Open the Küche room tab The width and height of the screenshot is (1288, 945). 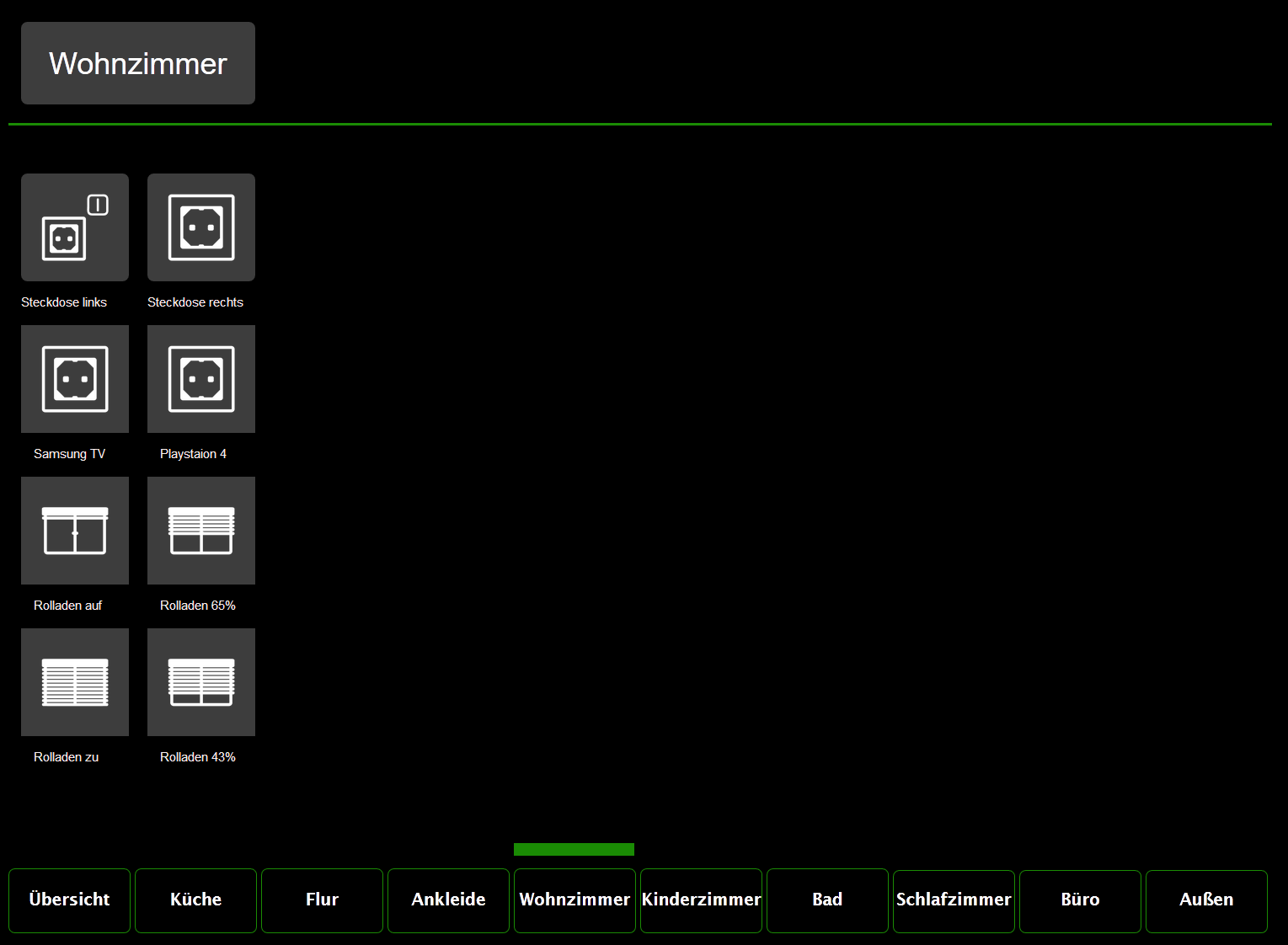pos(195,900)
